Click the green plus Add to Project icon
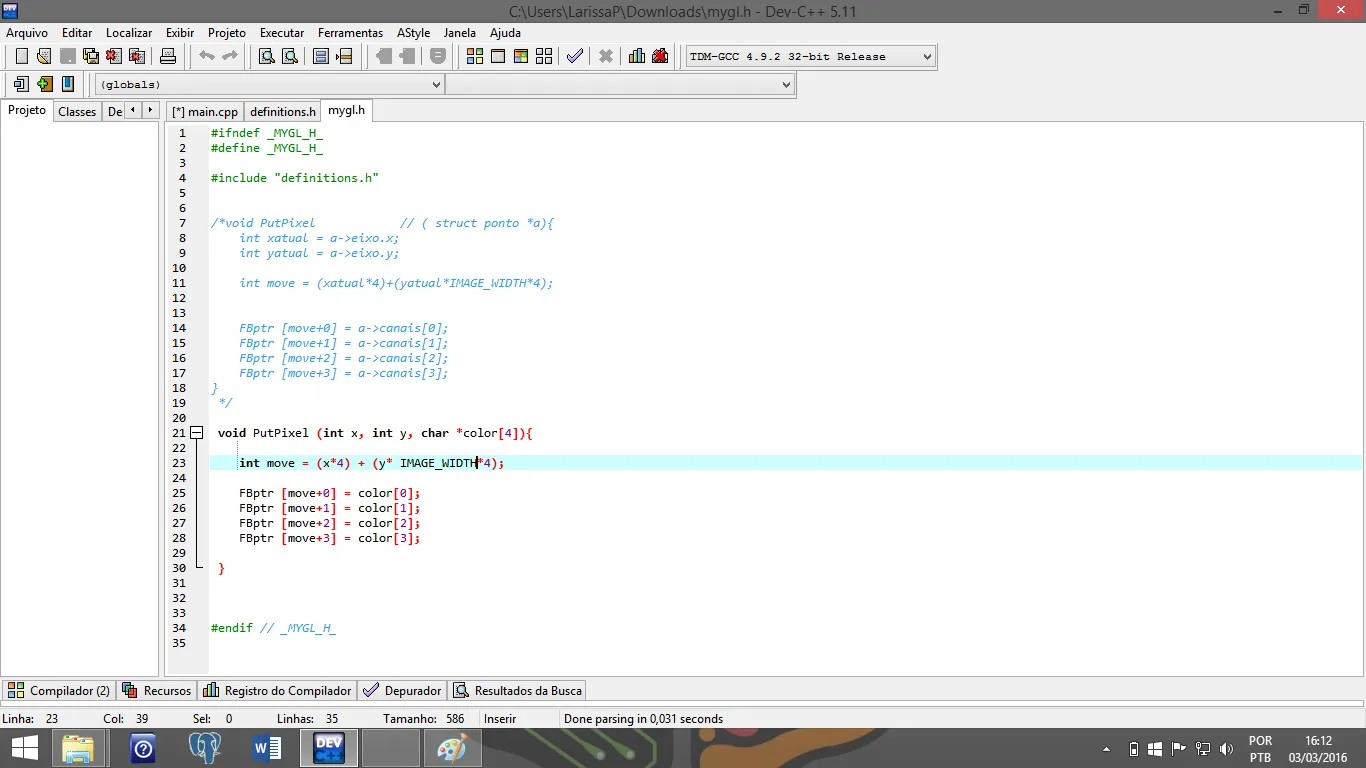This screenshot has height=768, width=1366. (45, 84)
